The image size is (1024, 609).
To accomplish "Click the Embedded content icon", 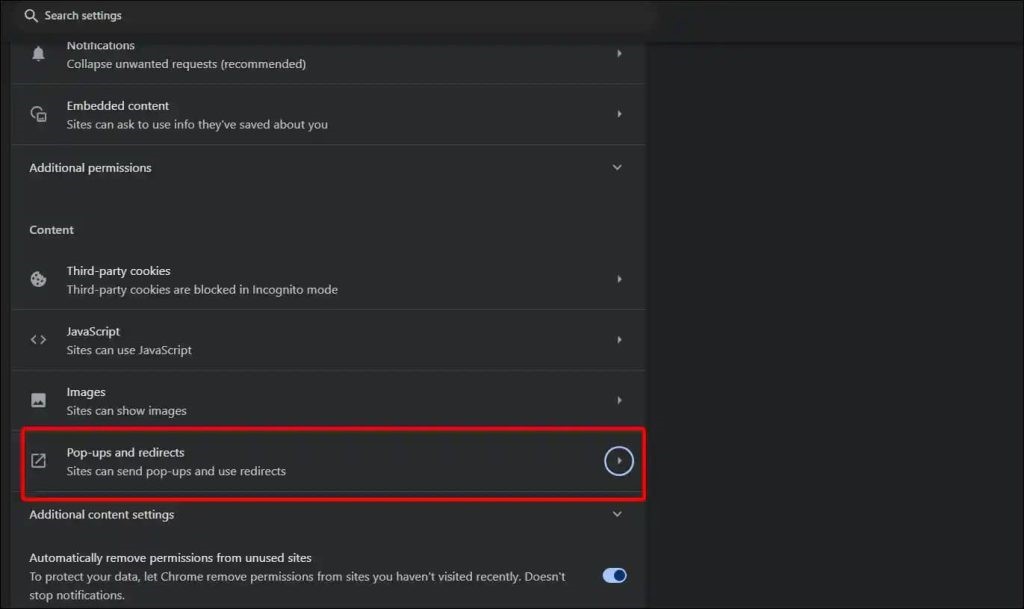I will click(38, 114).
